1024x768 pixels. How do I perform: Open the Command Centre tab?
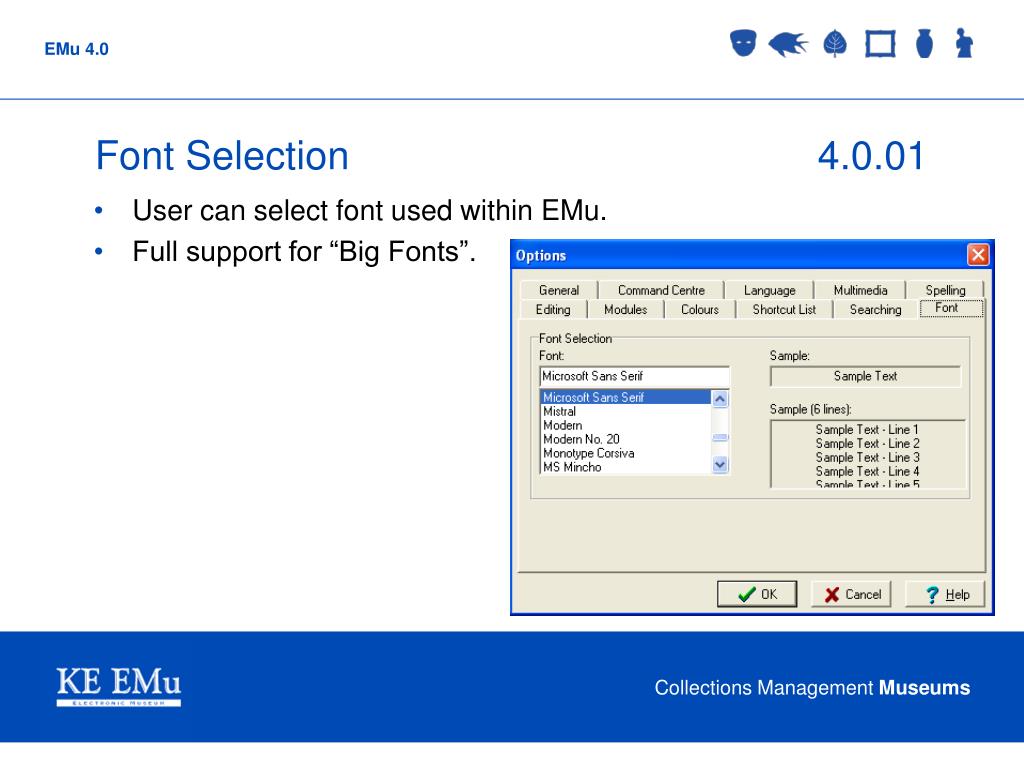click(x=661, y=290)
